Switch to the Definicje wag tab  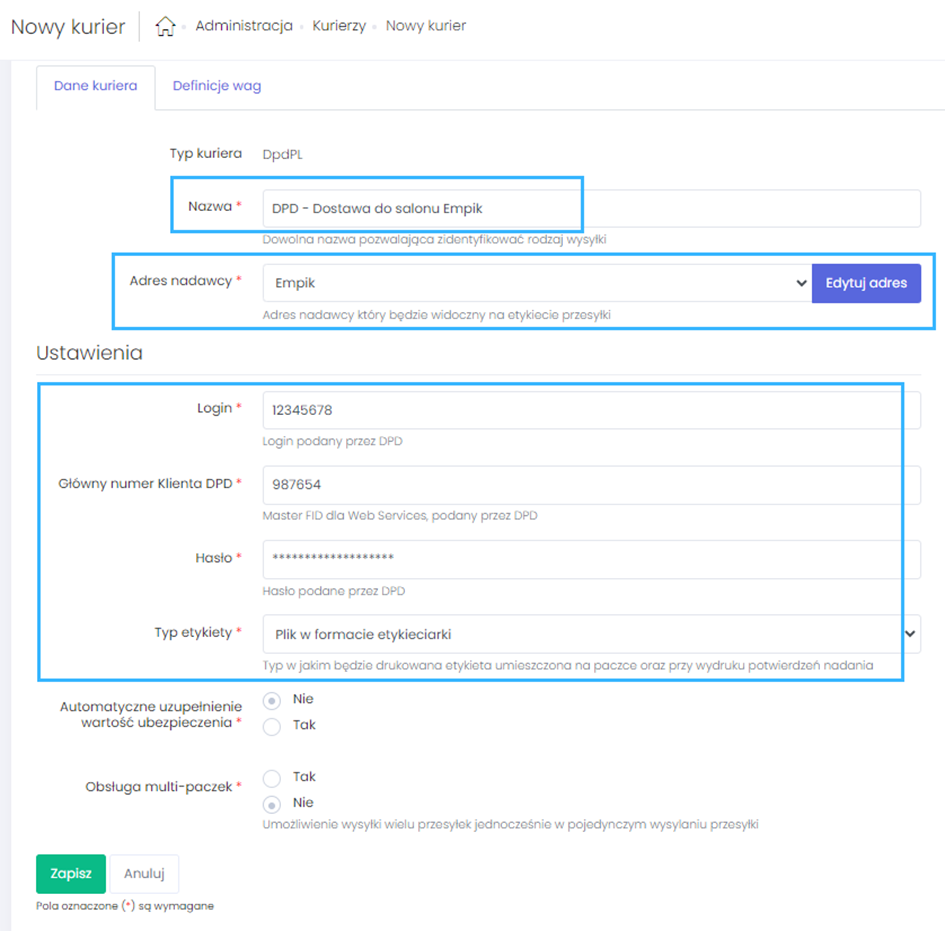click(x=216, y=86)
